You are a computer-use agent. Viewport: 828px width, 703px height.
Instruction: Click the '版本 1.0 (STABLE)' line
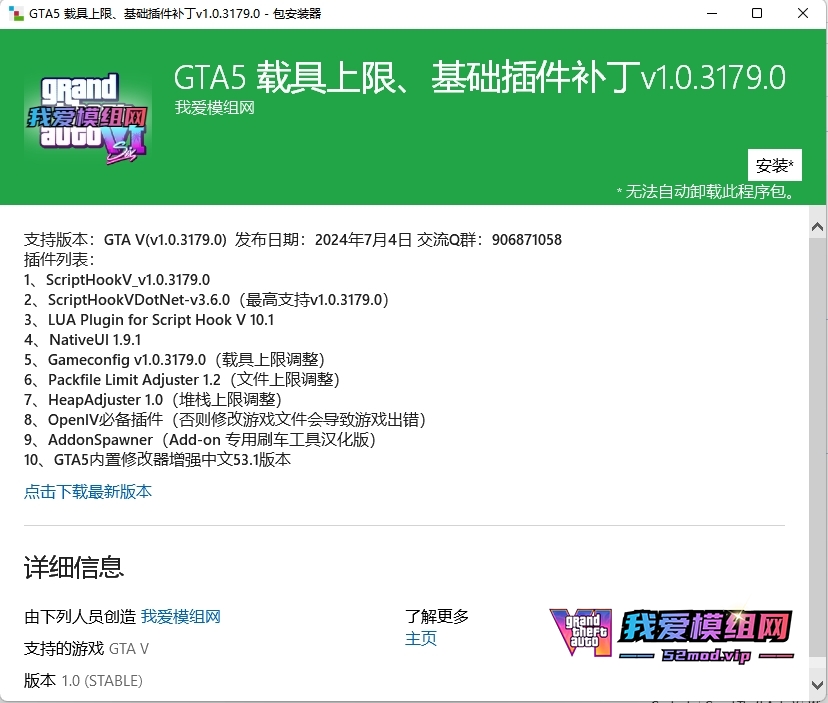(x=83, y=680)
